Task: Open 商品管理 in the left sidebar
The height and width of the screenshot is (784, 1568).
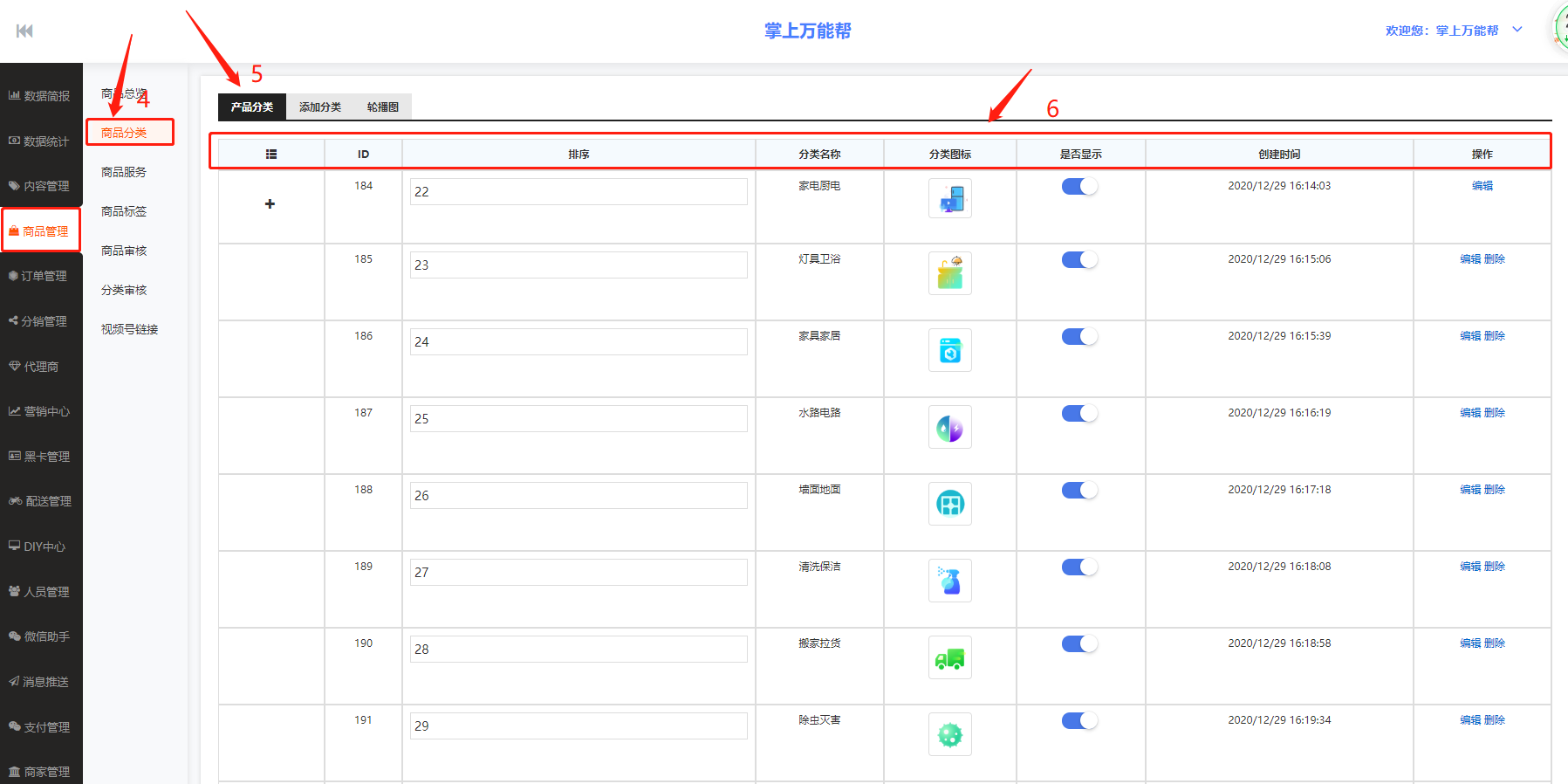Action: click(41, 231)
